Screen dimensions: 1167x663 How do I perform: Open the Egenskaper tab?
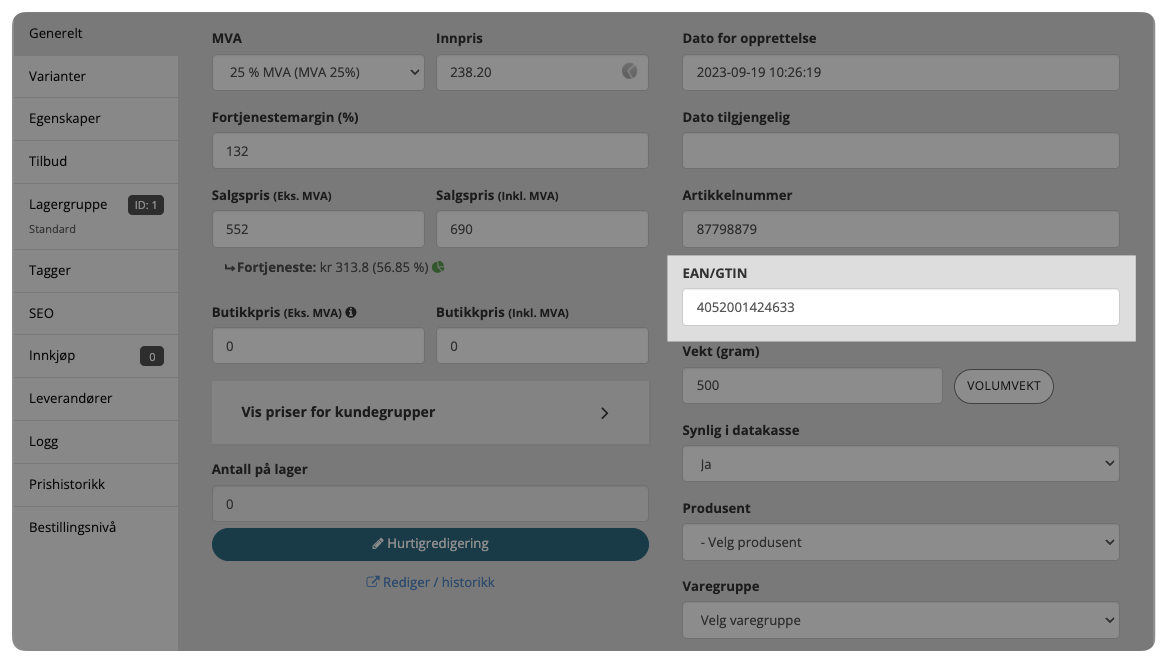coord(65,118)
